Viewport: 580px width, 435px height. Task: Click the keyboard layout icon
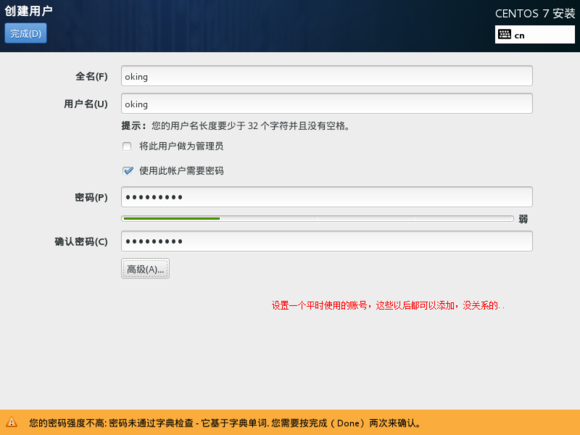(x=504, y=34)
